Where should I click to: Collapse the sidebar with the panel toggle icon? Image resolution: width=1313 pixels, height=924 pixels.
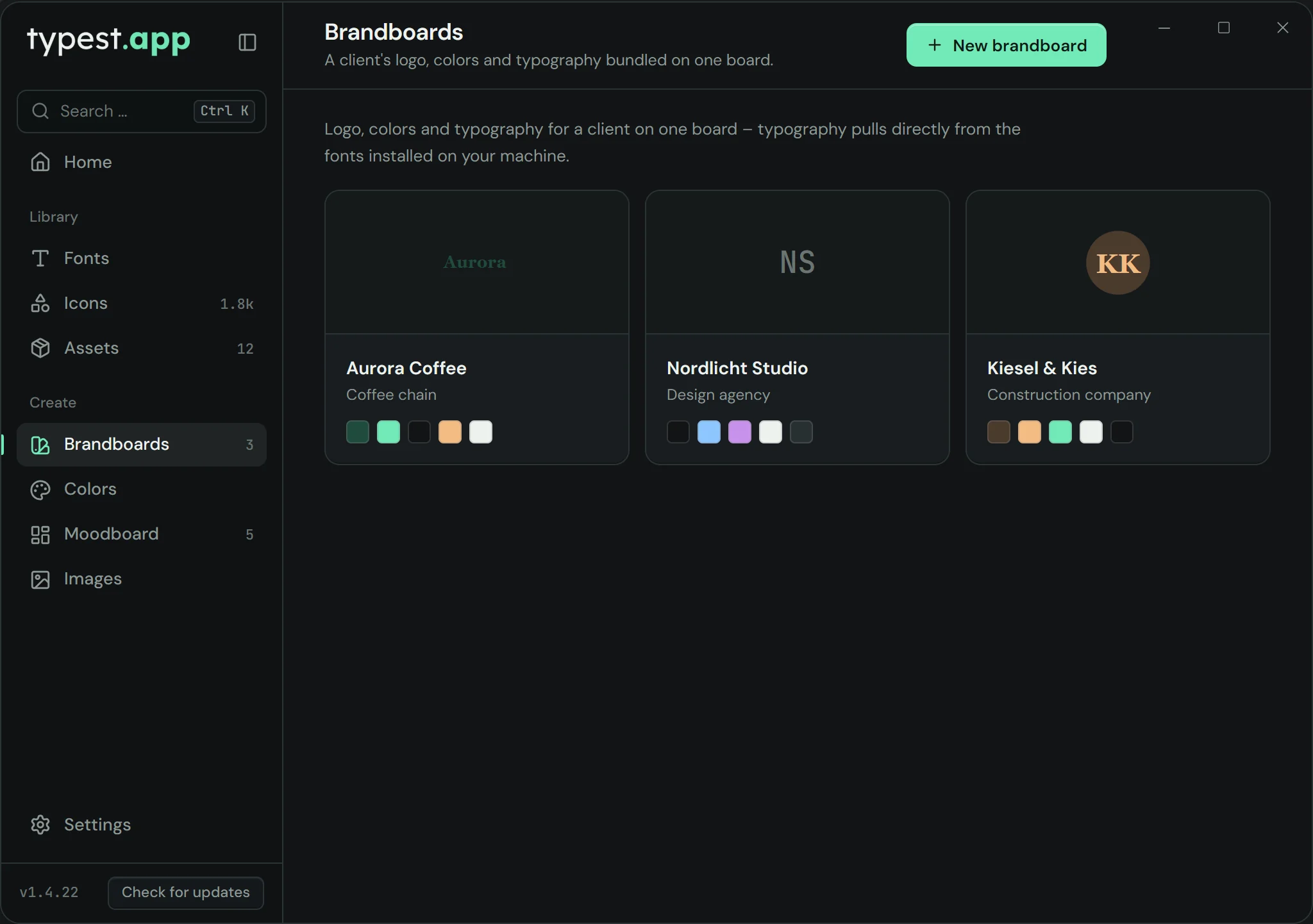(247, 42)
